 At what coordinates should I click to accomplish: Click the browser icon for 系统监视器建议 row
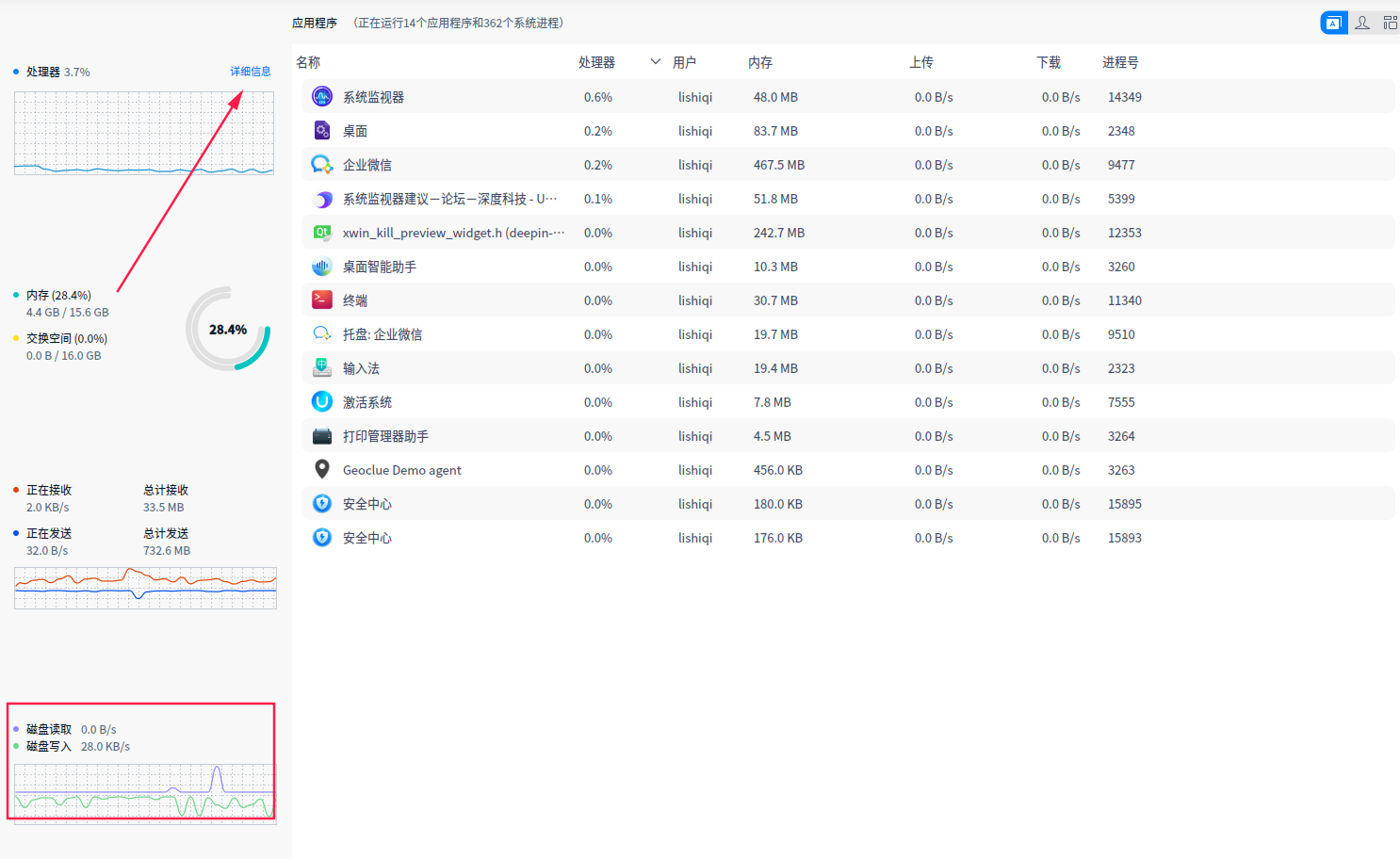coord(322,199)
